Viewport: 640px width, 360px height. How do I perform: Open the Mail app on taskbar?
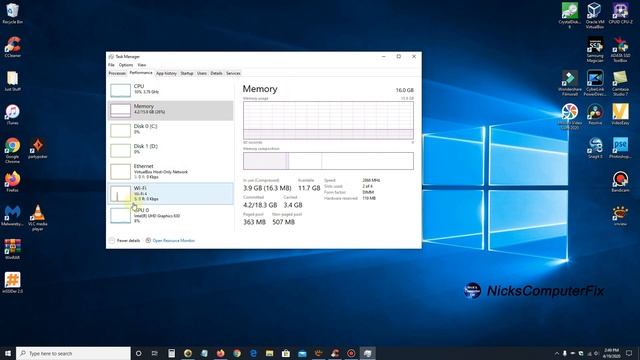point(302,353)
